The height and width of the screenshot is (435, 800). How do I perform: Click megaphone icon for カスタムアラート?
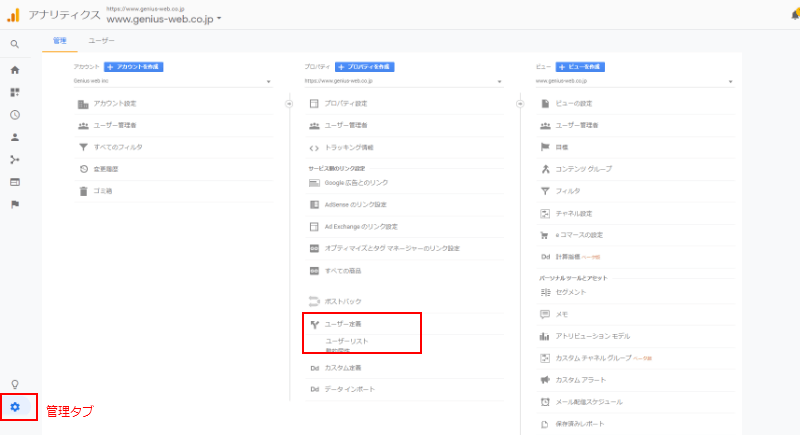(x=545, y=380)
